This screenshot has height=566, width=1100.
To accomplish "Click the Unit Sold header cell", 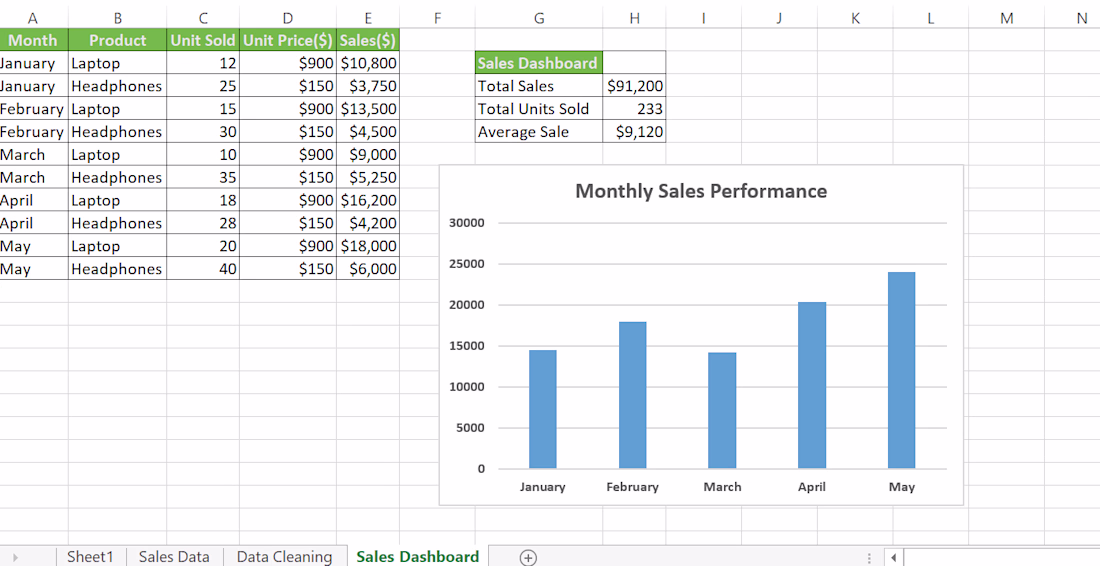I will pos(203,40).
